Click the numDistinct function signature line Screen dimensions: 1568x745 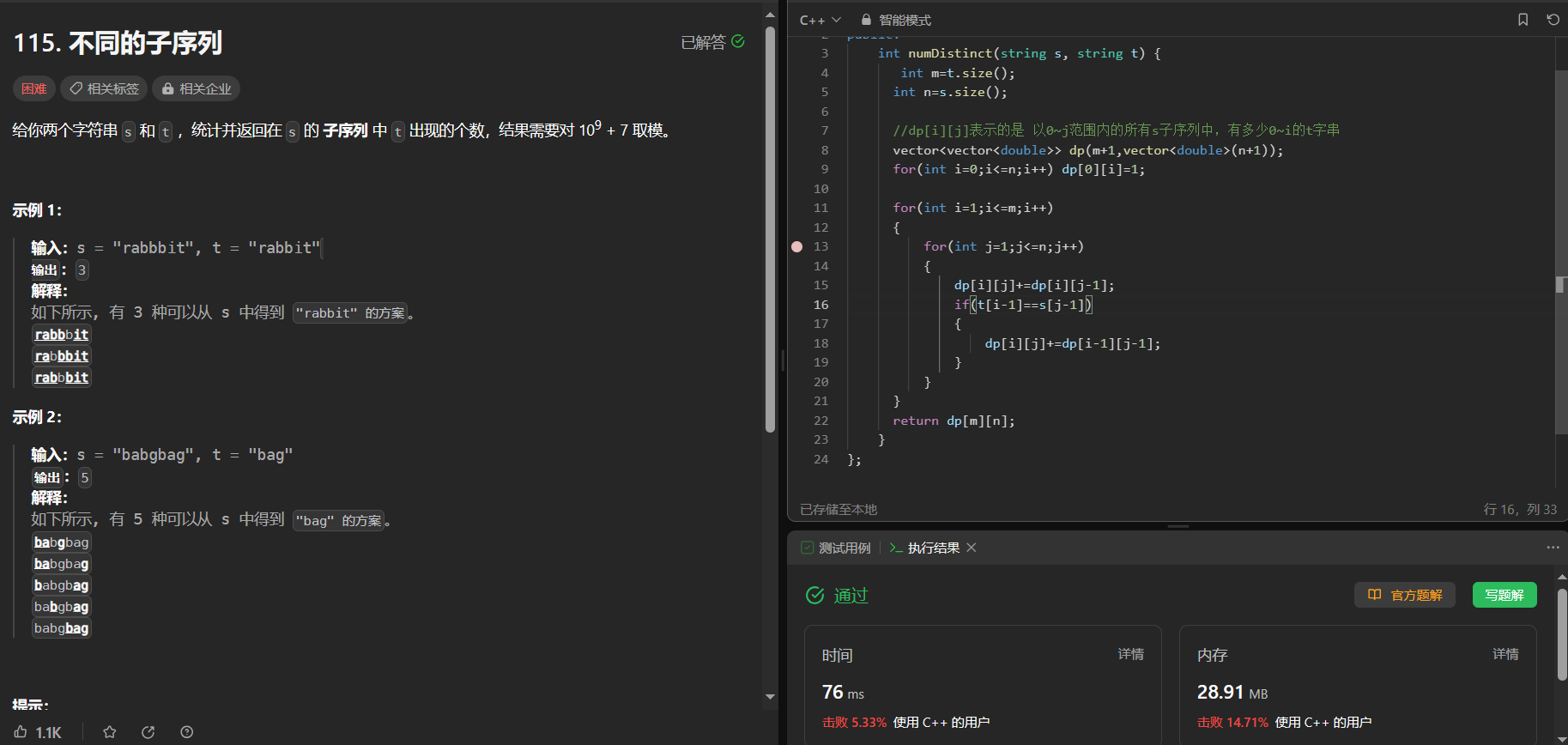pos(1019,53)
